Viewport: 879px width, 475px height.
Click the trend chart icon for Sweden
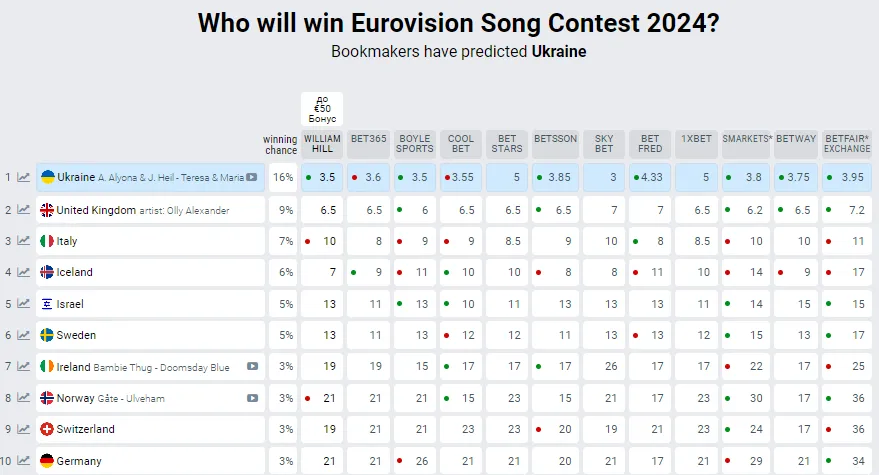(23, 335)
